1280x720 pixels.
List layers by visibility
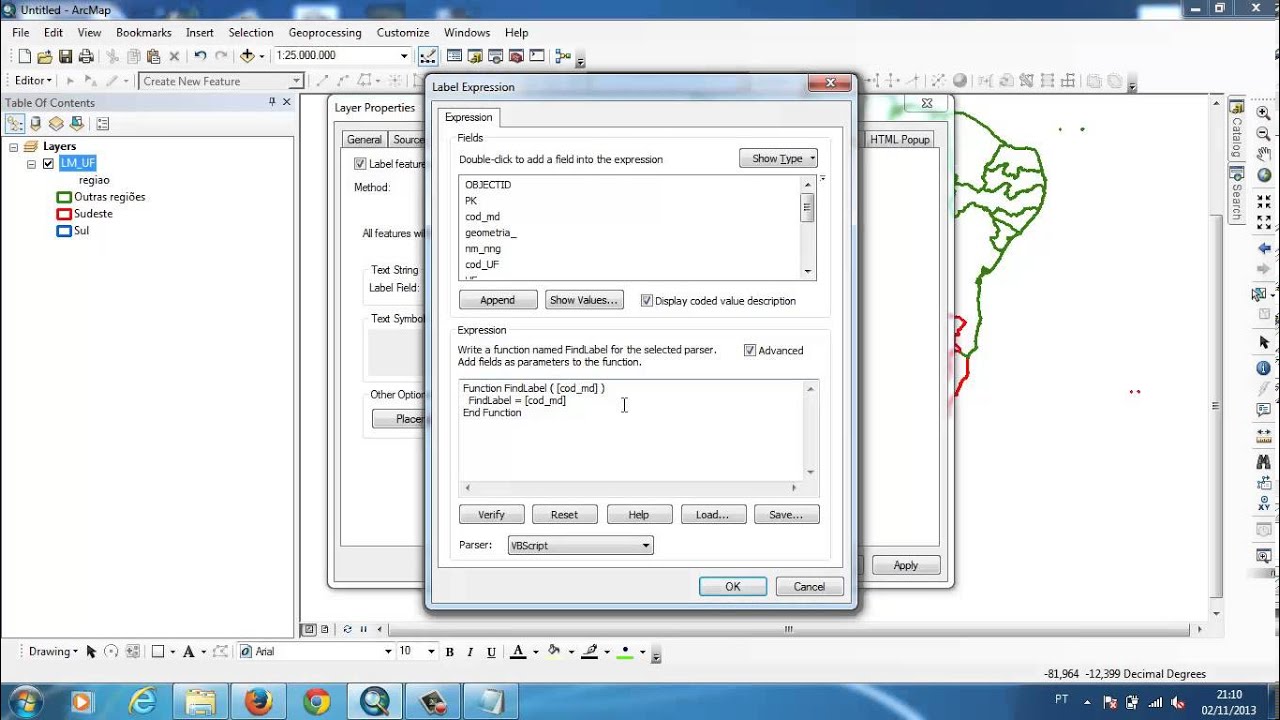(x=56, y=124)
